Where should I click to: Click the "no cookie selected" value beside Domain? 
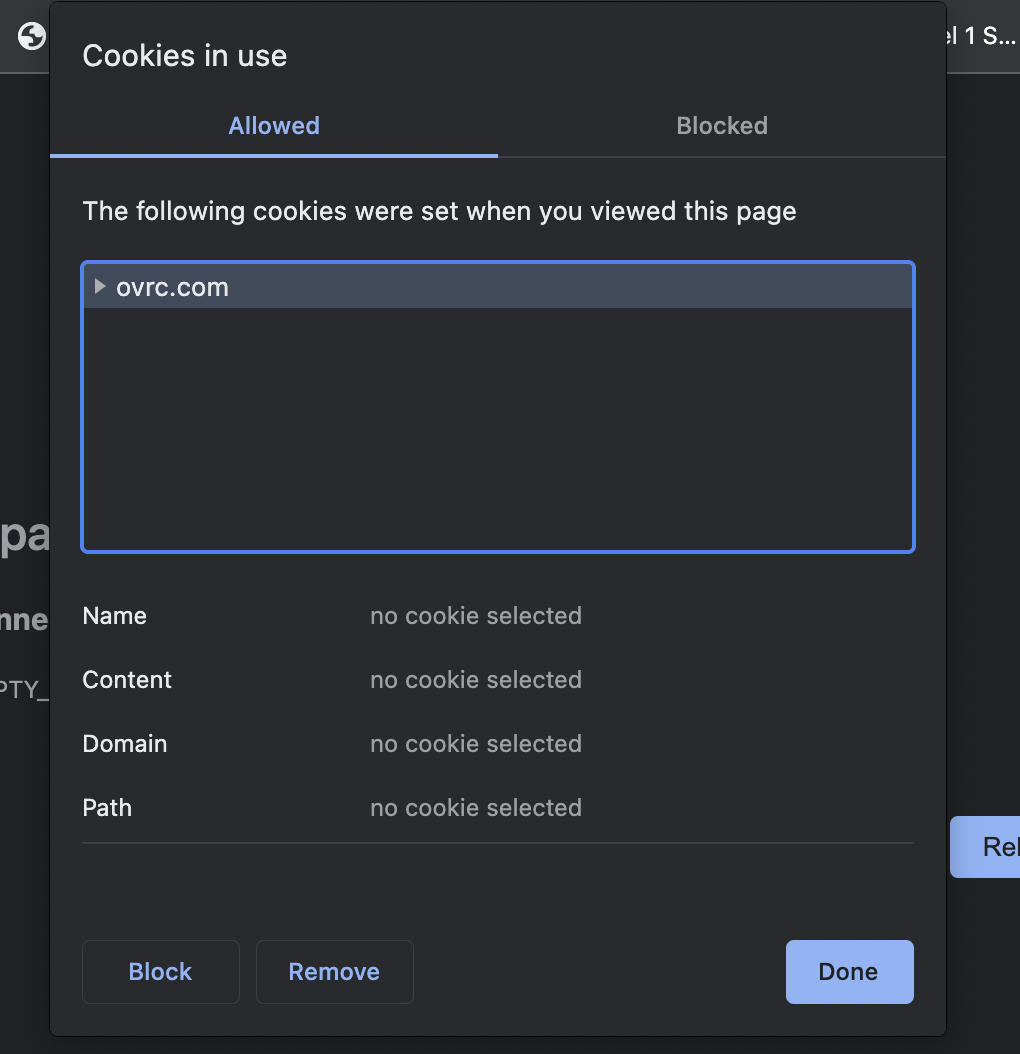point(476,744)
